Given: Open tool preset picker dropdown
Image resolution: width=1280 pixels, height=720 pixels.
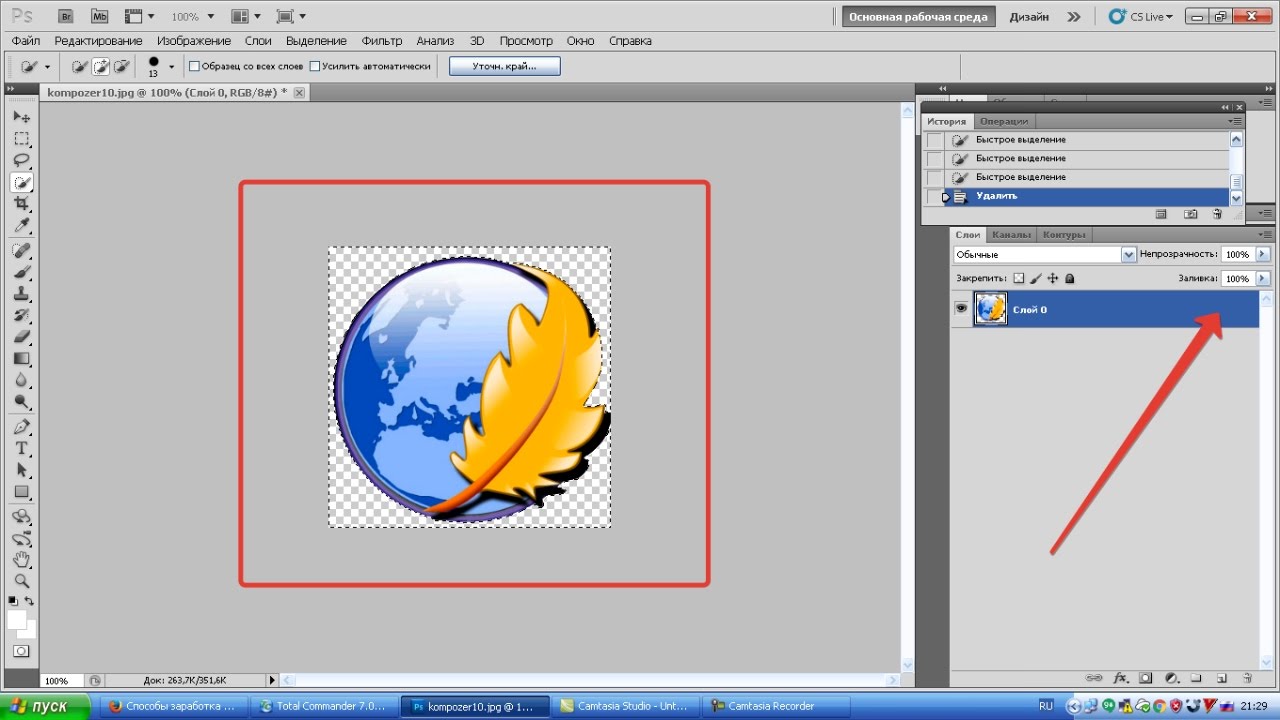Looking at the screenshot, I should (47, 67).
